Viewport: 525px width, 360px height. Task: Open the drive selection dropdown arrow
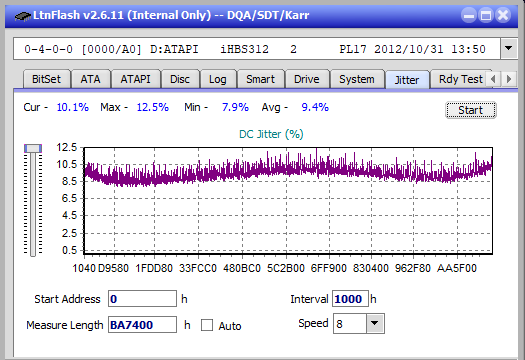[509, 49]
